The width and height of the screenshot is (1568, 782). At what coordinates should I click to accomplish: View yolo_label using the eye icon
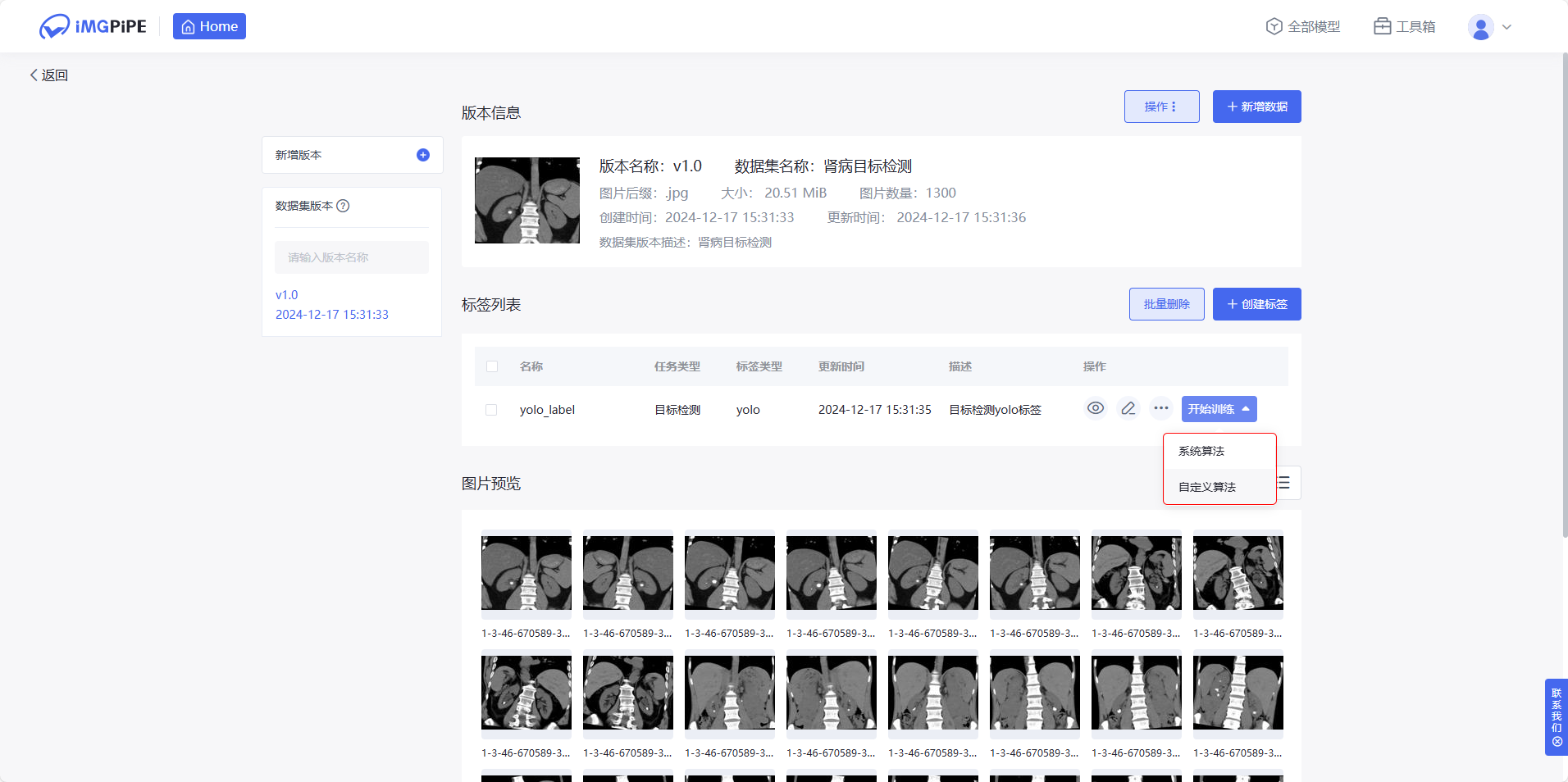[x=1096, y=408]
